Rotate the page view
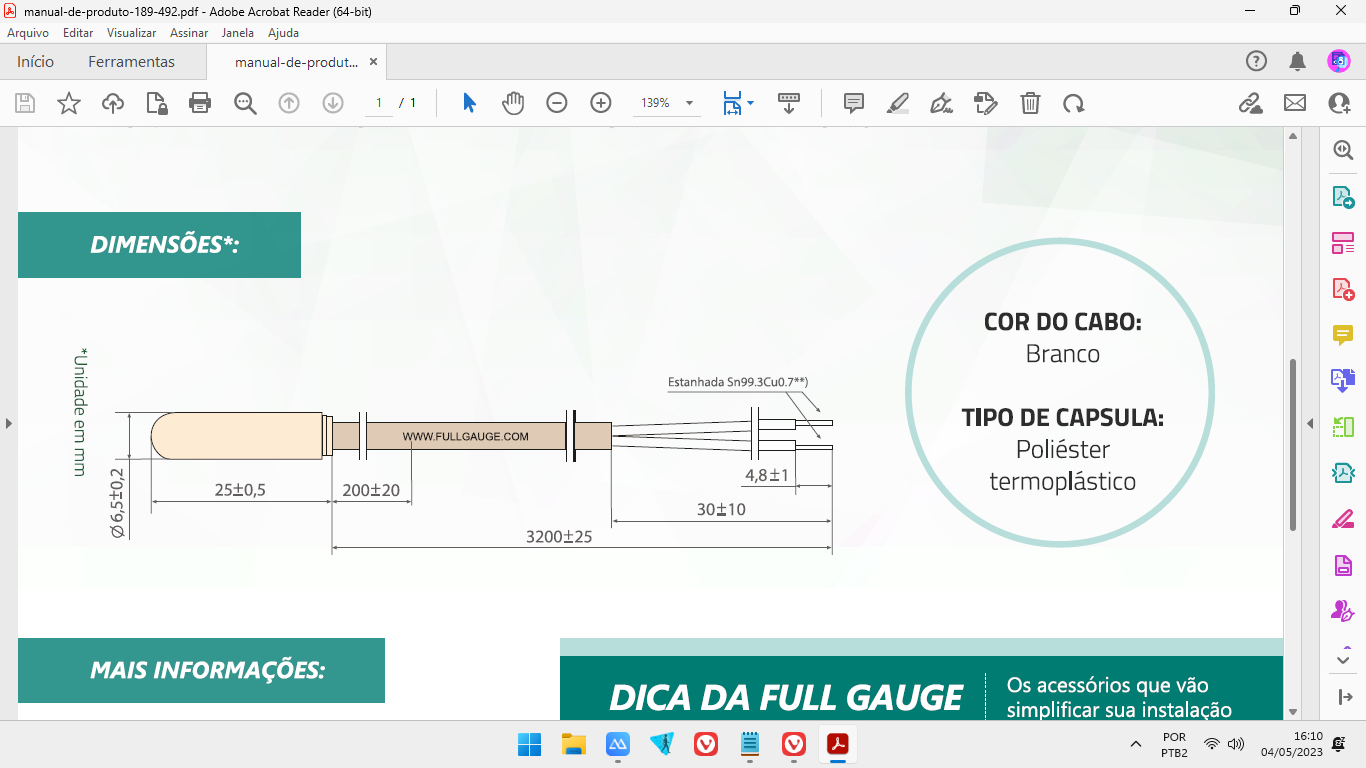Viewport: 1366px width, 768px height. [1074, 103]
